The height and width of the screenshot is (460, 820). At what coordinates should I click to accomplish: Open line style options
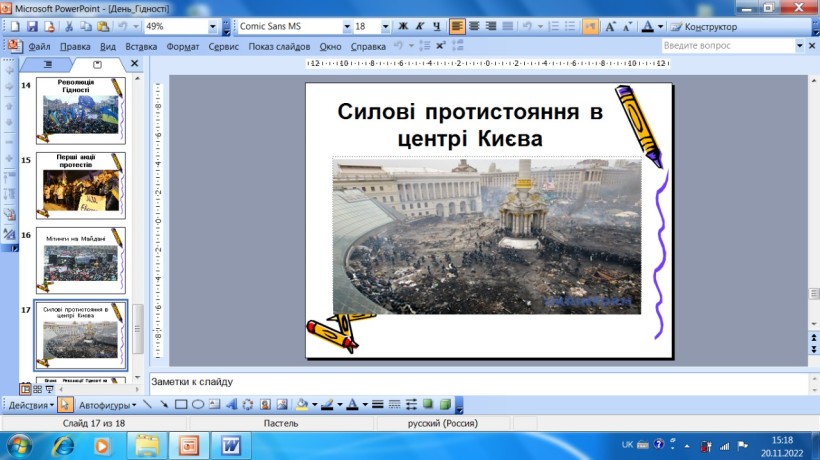coord(378,405)
